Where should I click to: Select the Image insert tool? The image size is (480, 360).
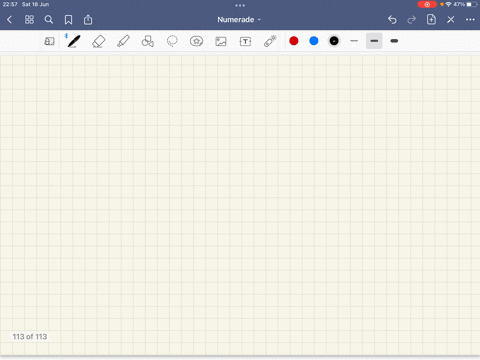(221, 41)
